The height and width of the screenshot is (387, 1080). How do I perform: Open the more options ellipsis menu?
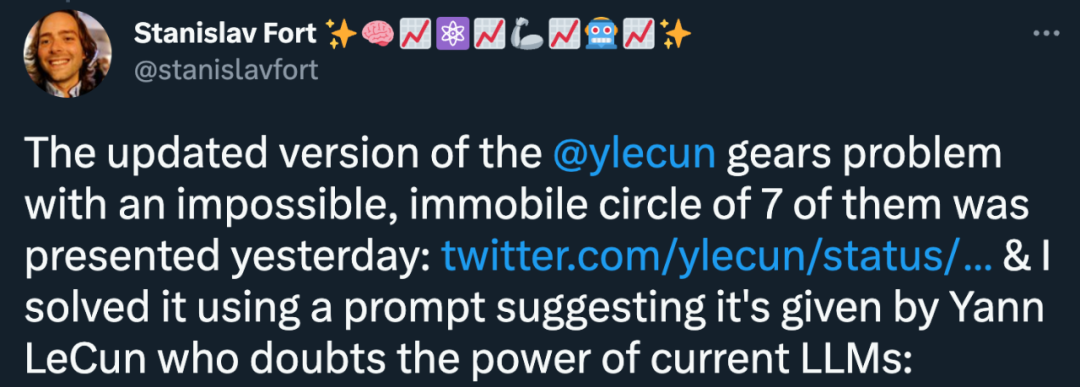1046,34
